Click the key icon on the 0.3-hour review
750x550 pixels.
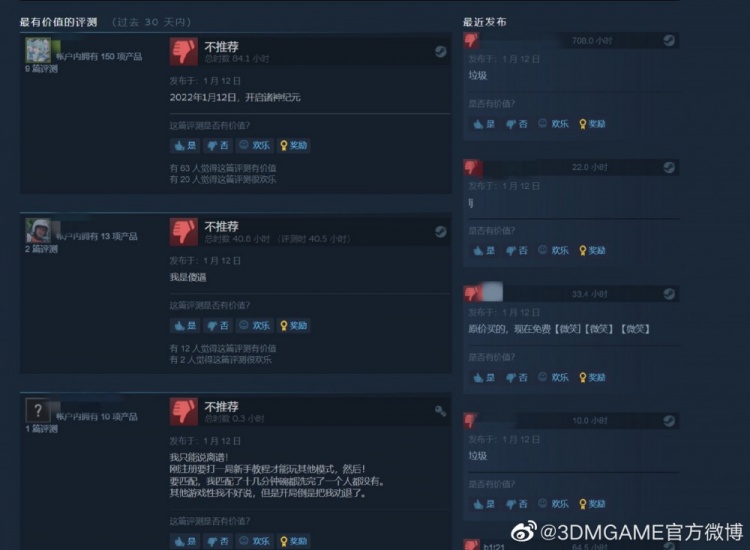[x=441, y=411]
